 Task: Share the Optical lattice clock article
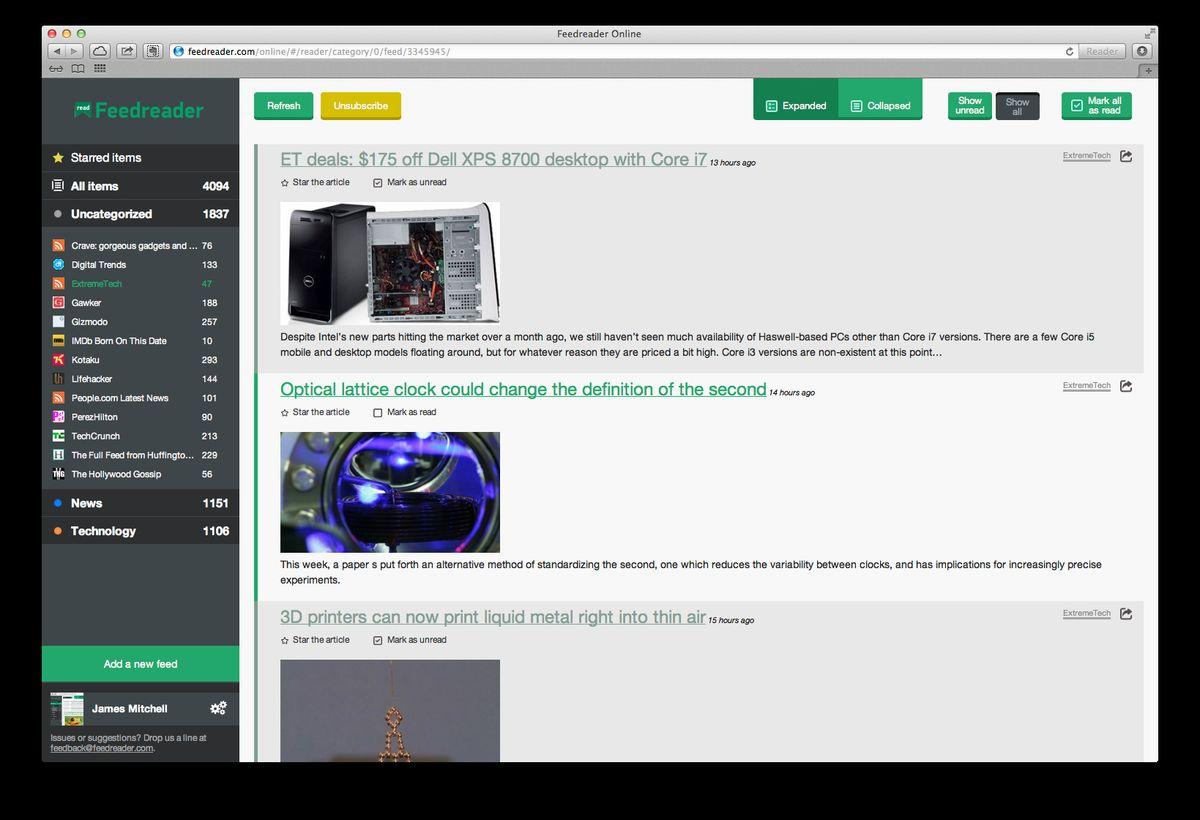point(1126,386)
